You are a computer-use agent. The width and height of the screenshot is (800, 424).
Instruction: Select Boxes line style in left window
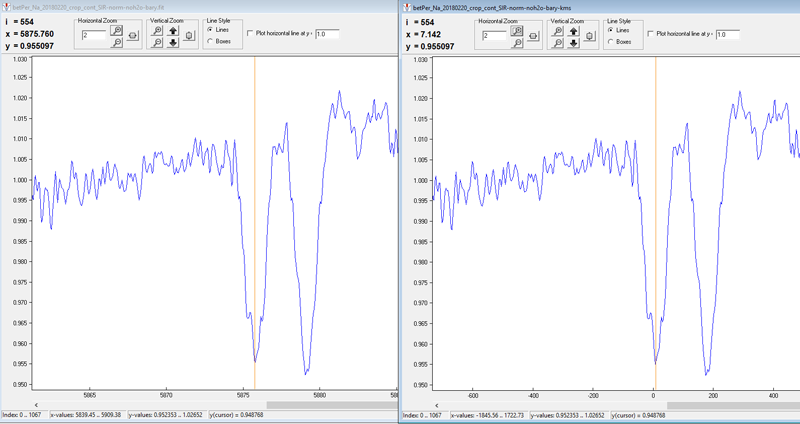coord(210,41)
